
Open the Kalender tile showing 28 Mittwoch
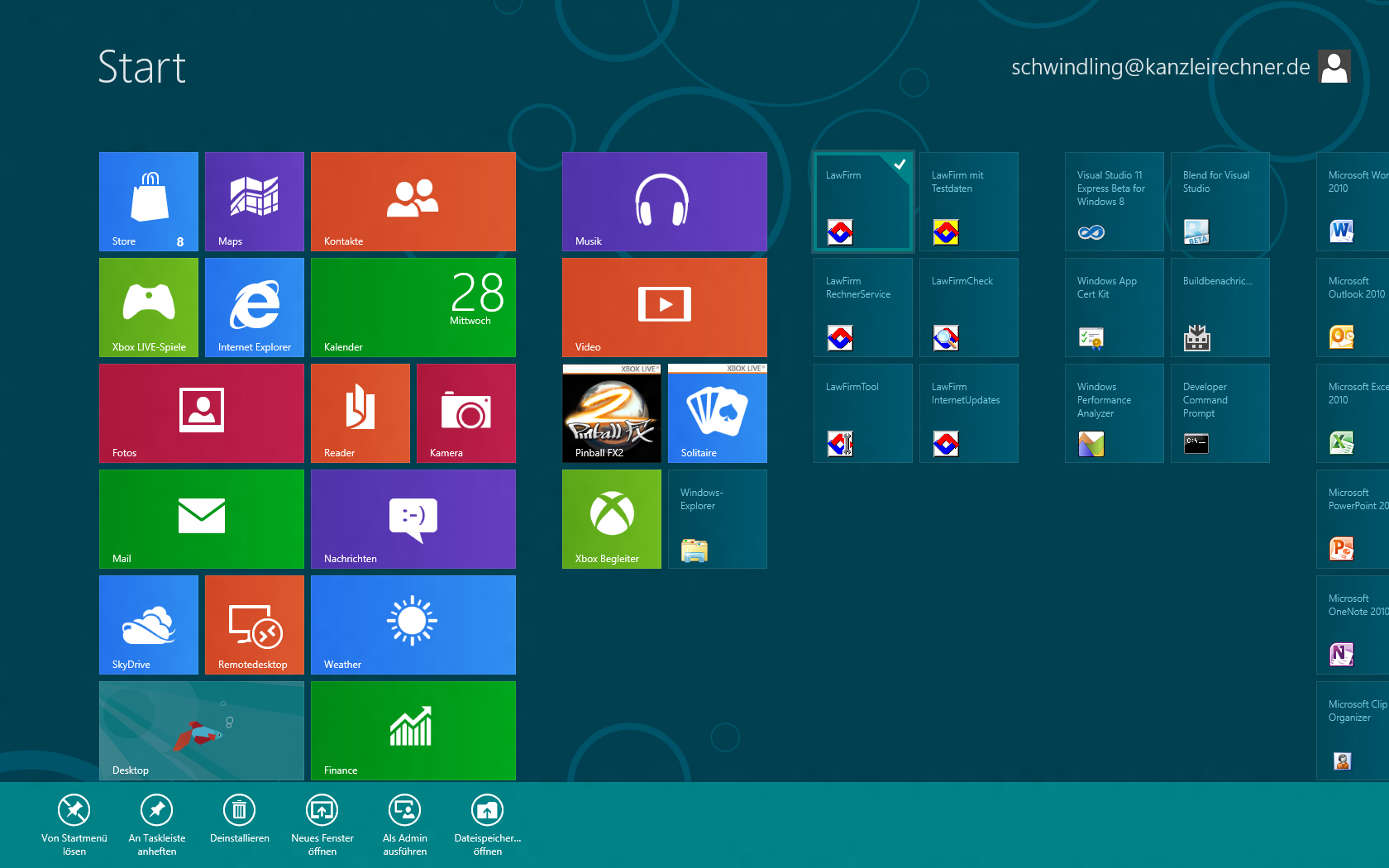point(413,307)
